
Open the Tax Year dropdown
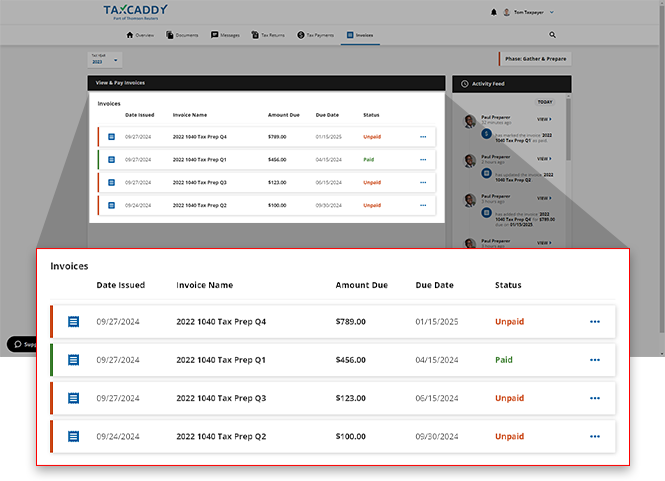click(x=104, y=59)
